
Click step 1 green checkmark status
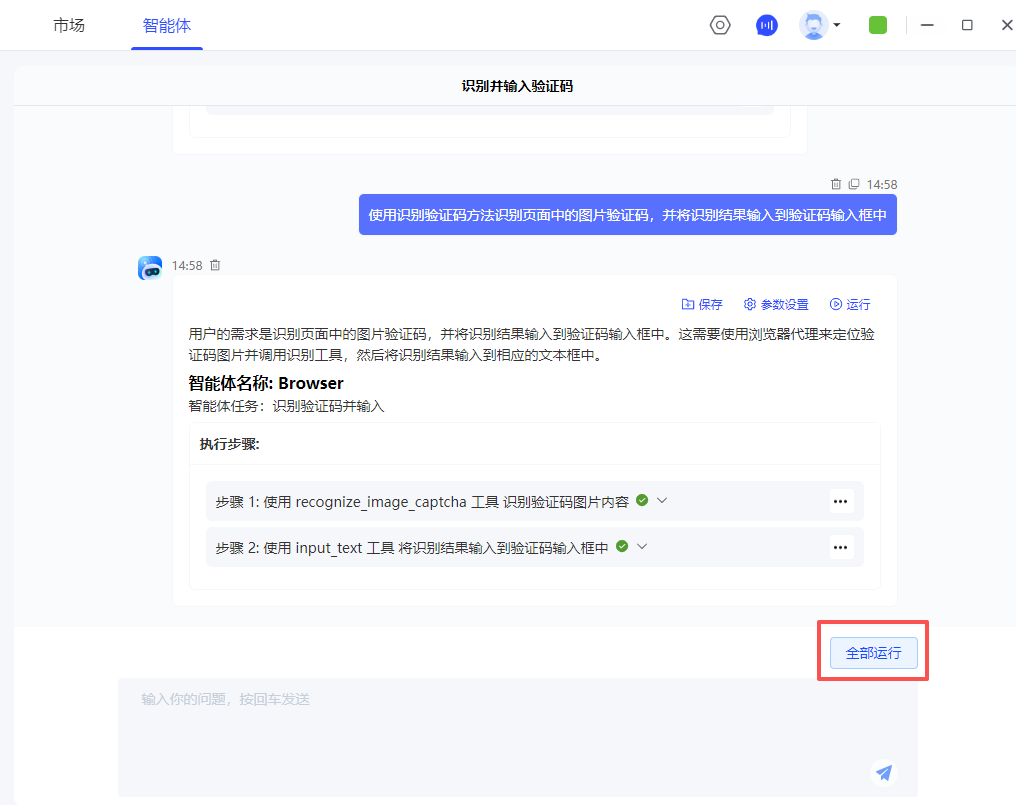pyautogui.click(x=642, y=500)
